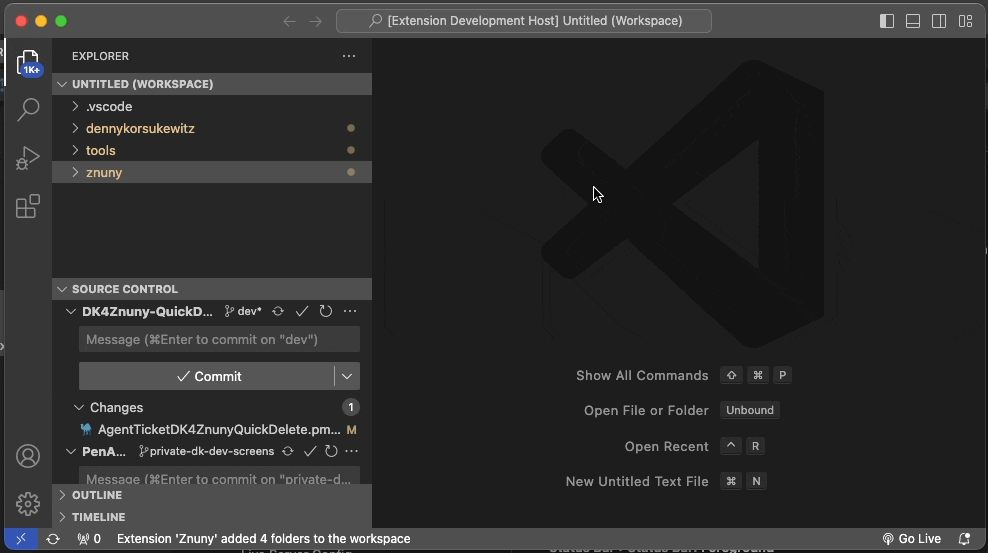Expand the tools folder
Image resolution: width=988 pixels, height=553 pixels.
click(212, 151)
